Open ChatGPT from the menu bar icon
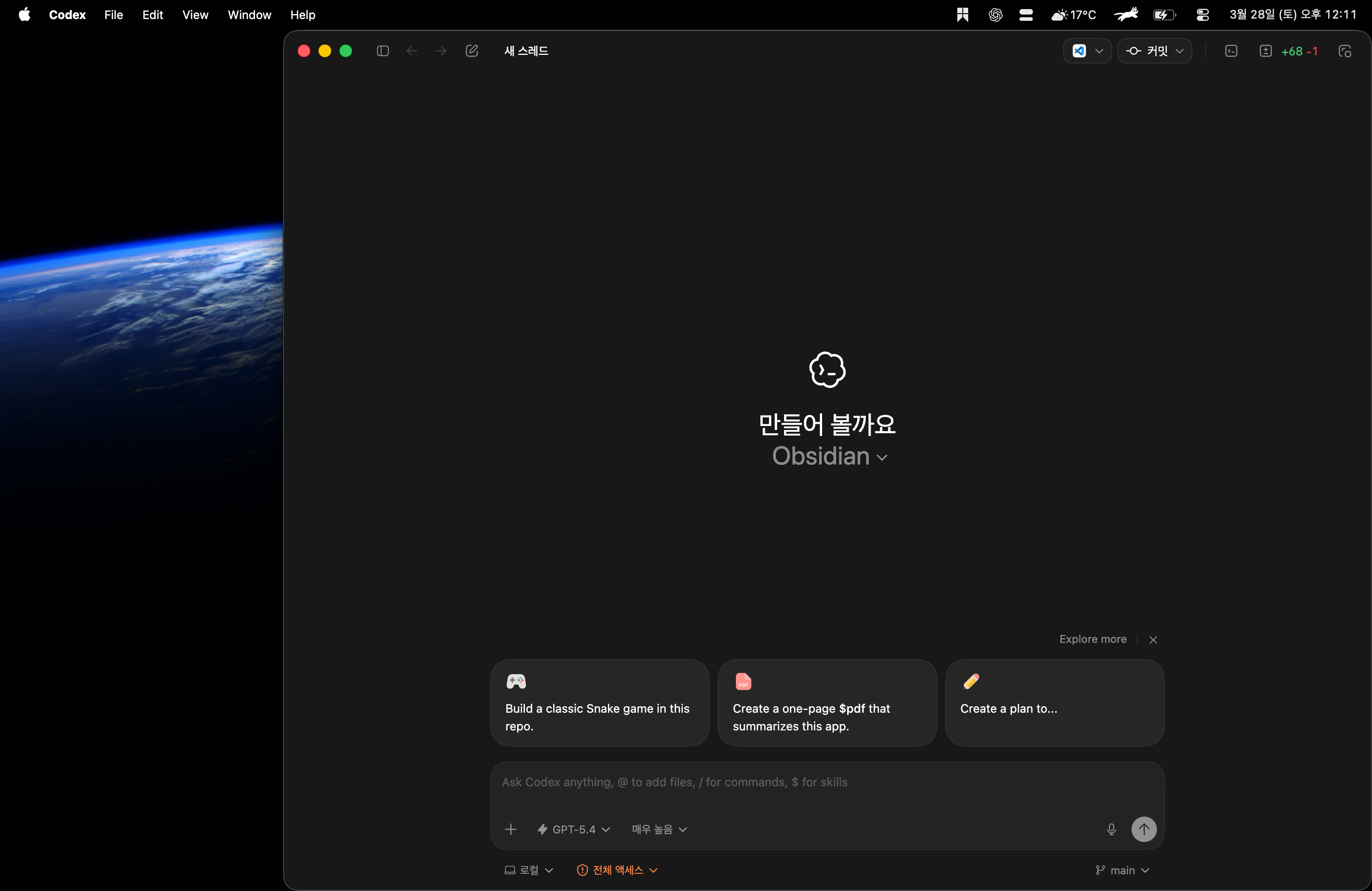The height and width of the screenshot is (891, 1372). tap(995, 15)
